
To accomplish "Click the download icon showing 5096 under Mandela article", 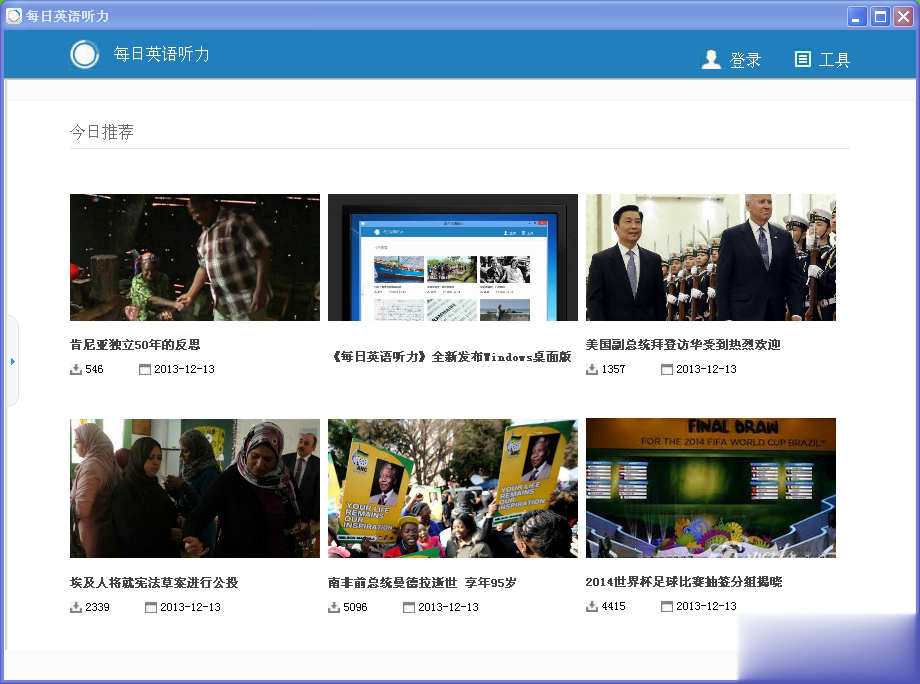I will [x=332, y=606].
